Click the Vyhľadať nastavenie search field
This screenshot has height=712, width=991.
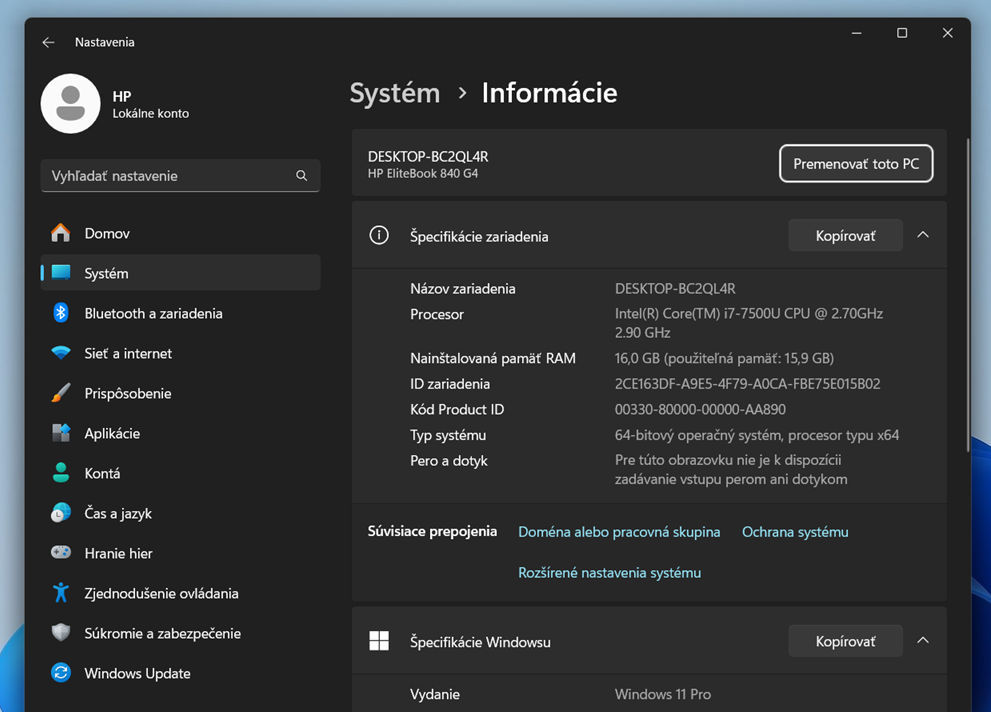[x=170, y=176]
